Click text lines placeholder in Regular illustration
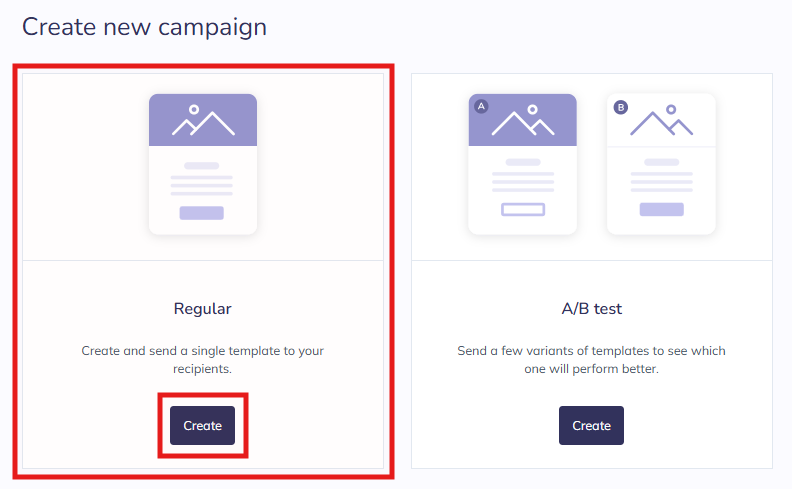792x489 pixels. [202, 184]
